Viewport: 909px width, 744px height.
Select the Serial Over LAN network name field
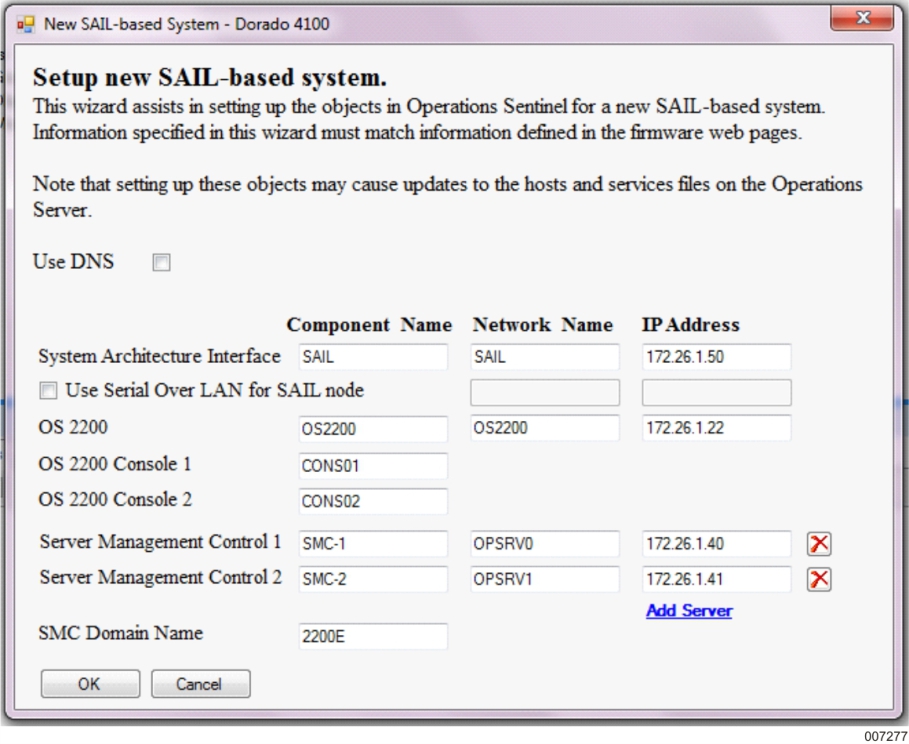coord(545,393)
